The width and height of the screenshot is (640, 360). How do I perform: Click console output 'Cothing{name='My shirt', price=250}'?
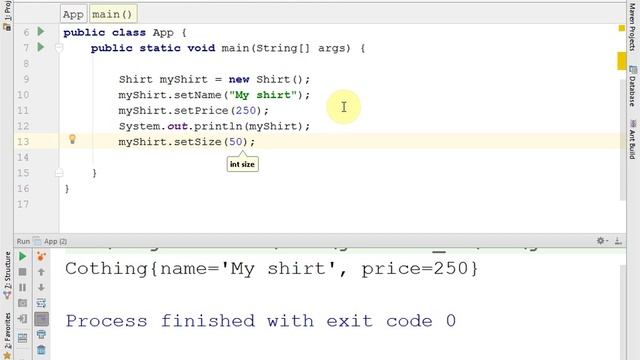click(271, 269)
